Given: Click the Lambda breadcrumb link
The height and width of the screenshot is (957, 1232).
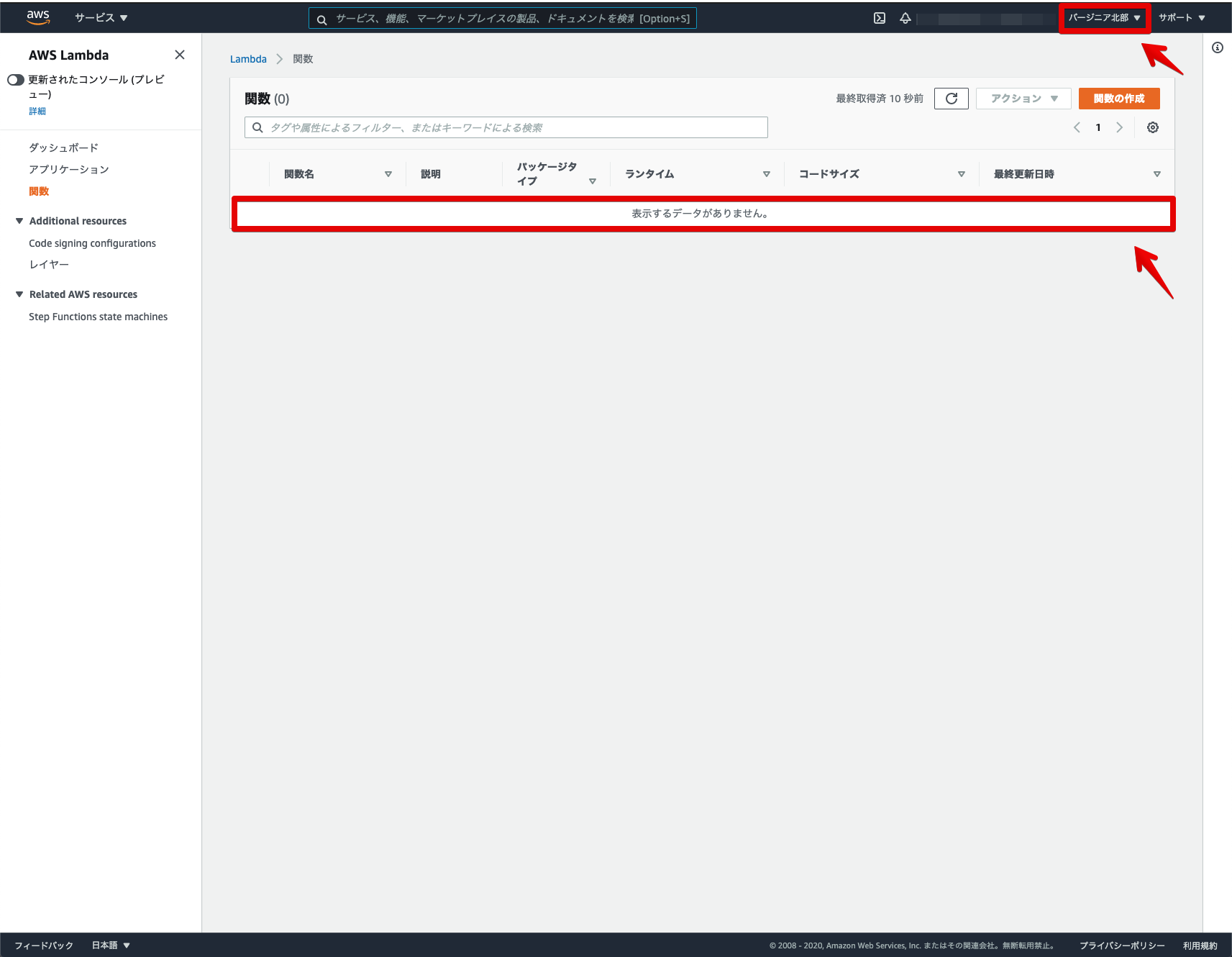Looking at the screenshot, I should click(x=248, y=59).
